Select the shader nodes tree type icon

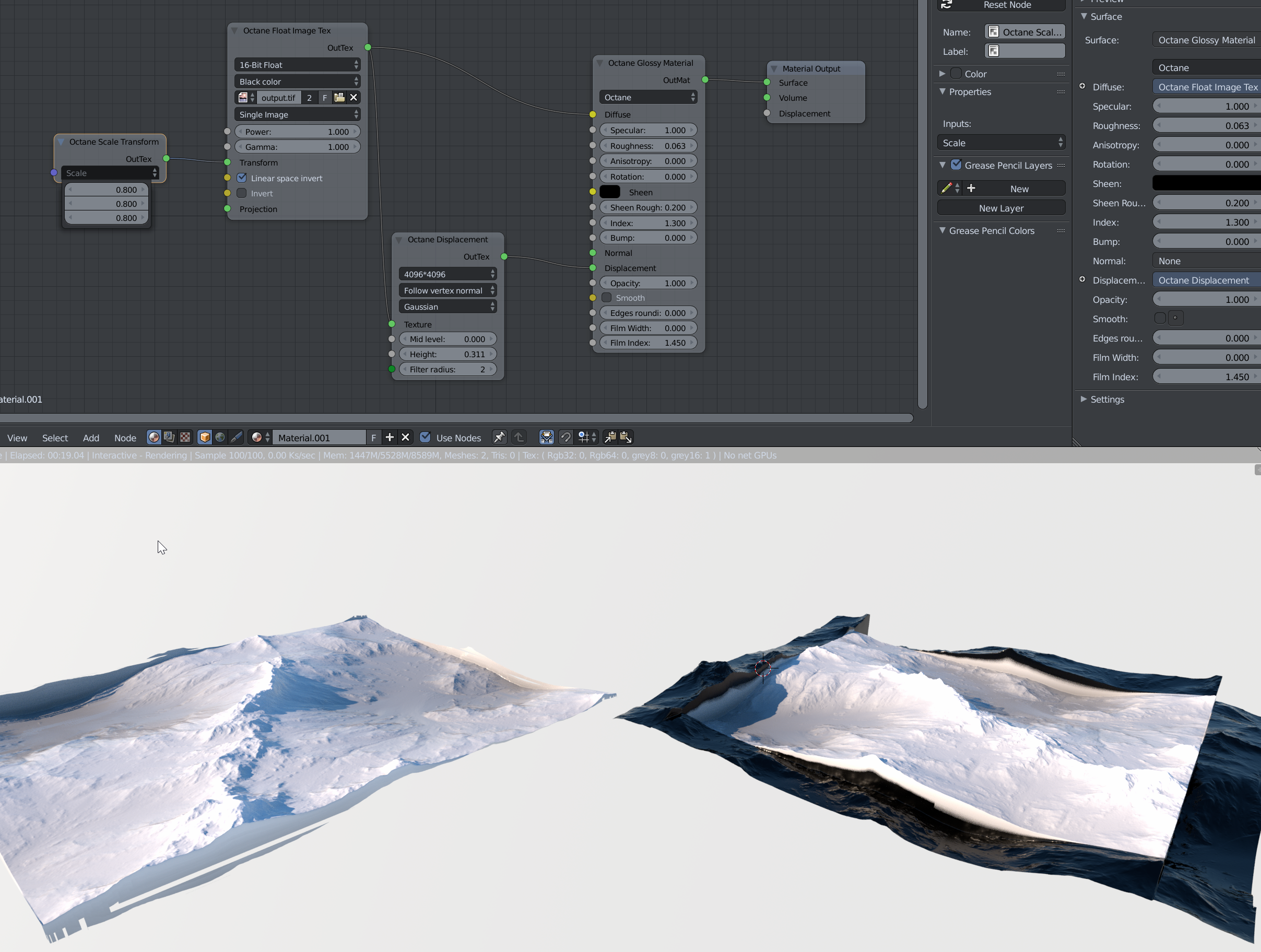(154, 437)
